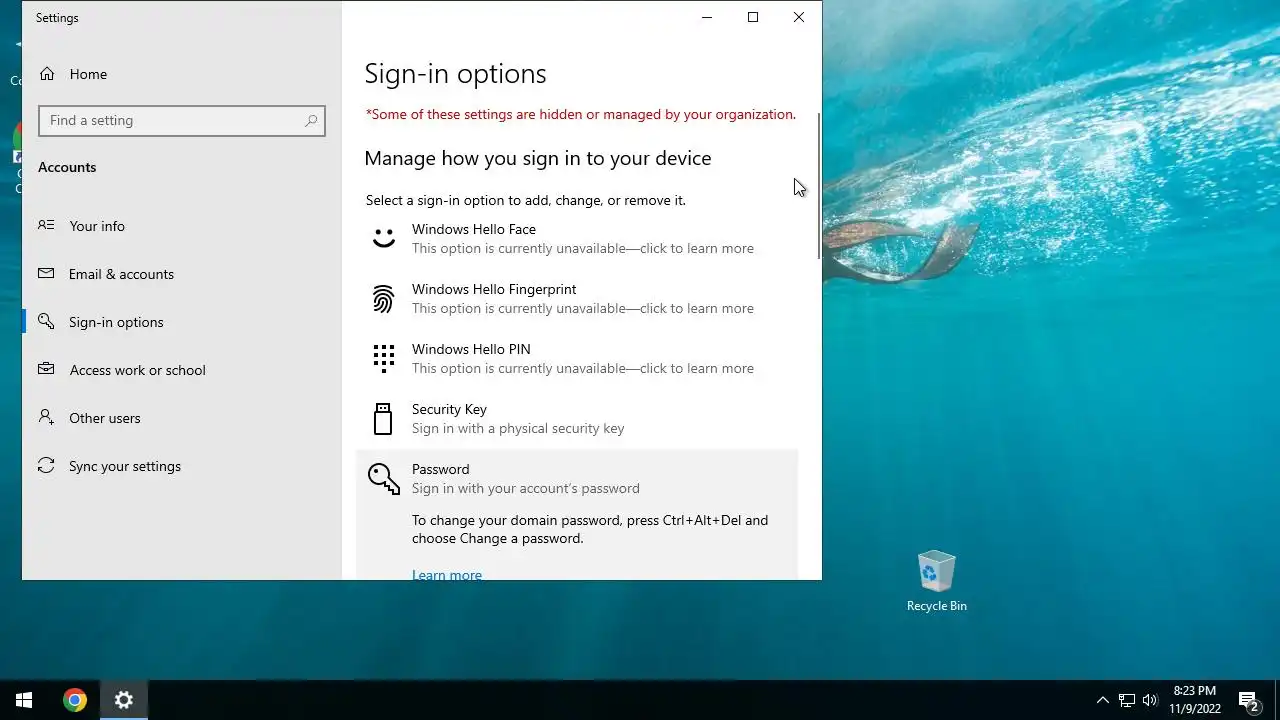Screen dimensions: 1280x720
Task: Click the Other users person icon
Action: click(x=46, y=418)
